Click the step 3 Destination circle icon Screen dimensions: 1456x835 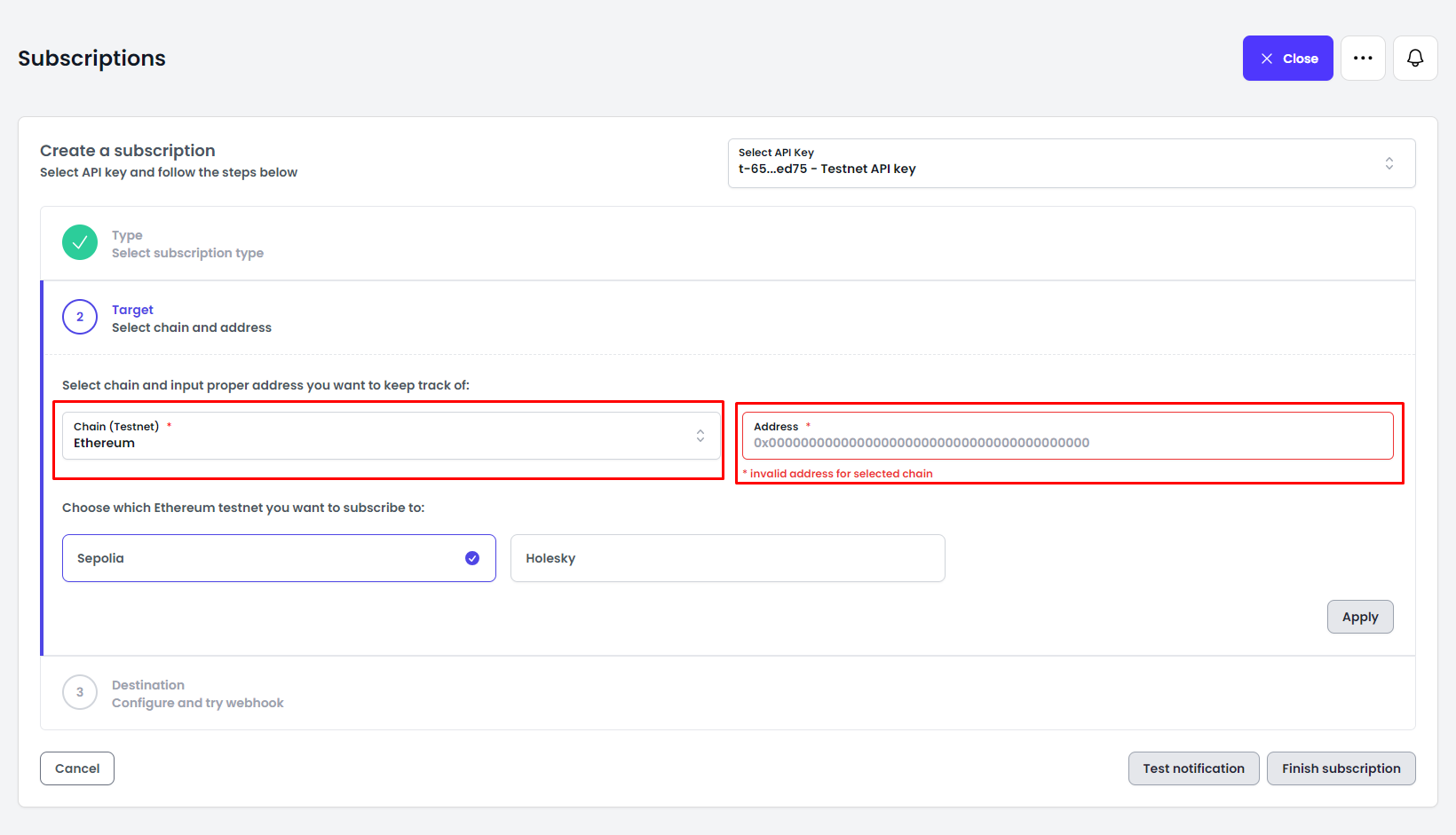[x=80, y=692]
